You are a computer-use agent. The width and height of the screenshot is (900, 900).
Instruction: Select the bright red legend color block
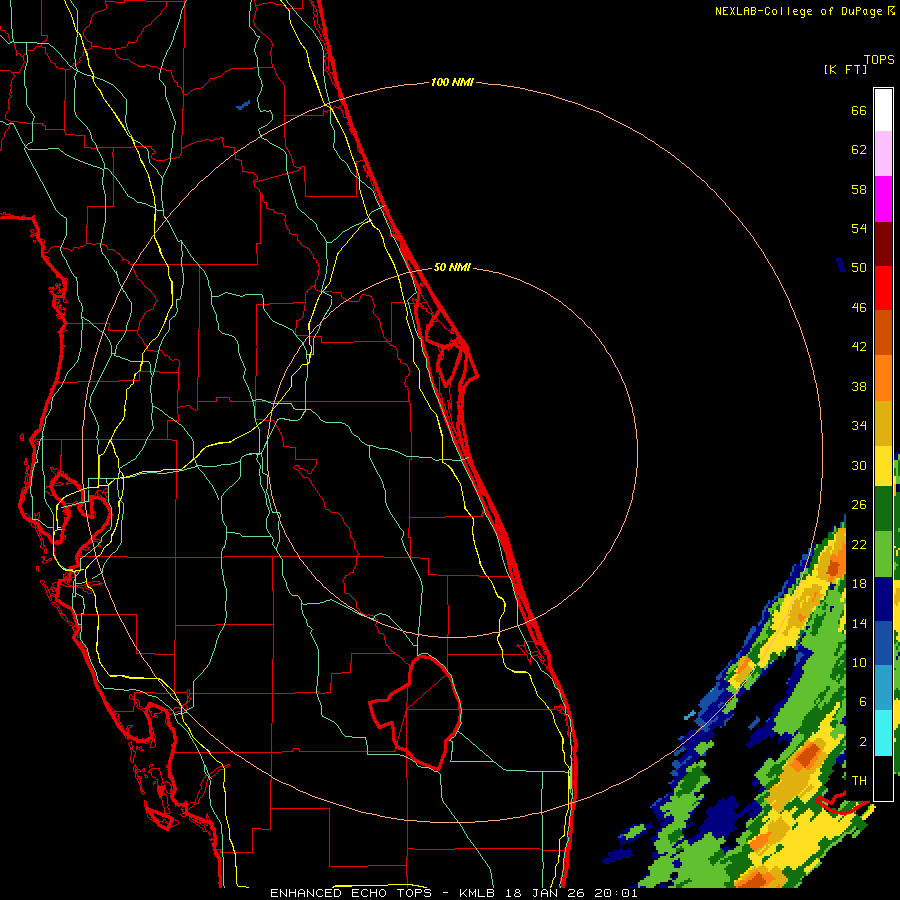click(883, 288)
